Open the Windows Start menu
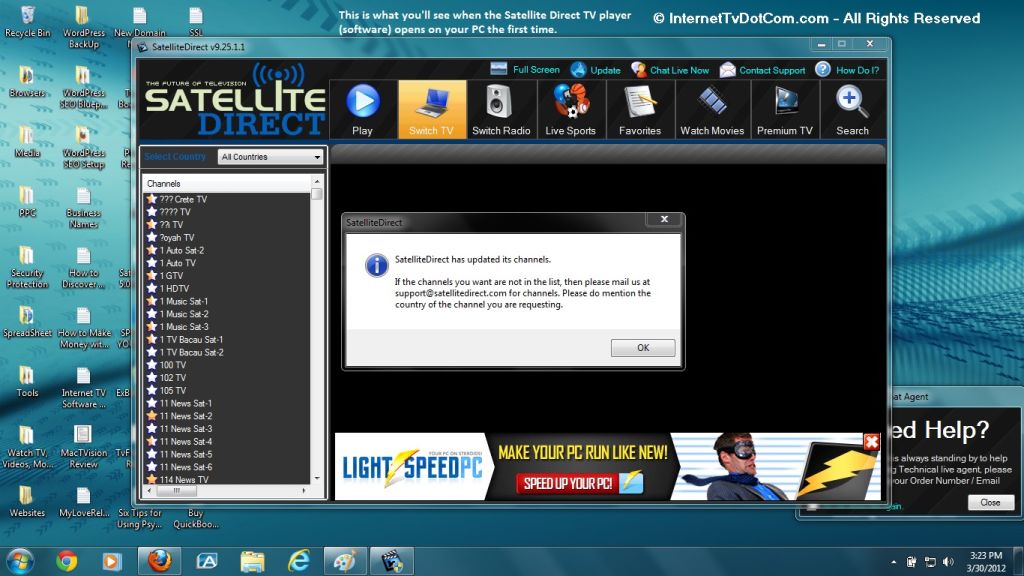 20,561
